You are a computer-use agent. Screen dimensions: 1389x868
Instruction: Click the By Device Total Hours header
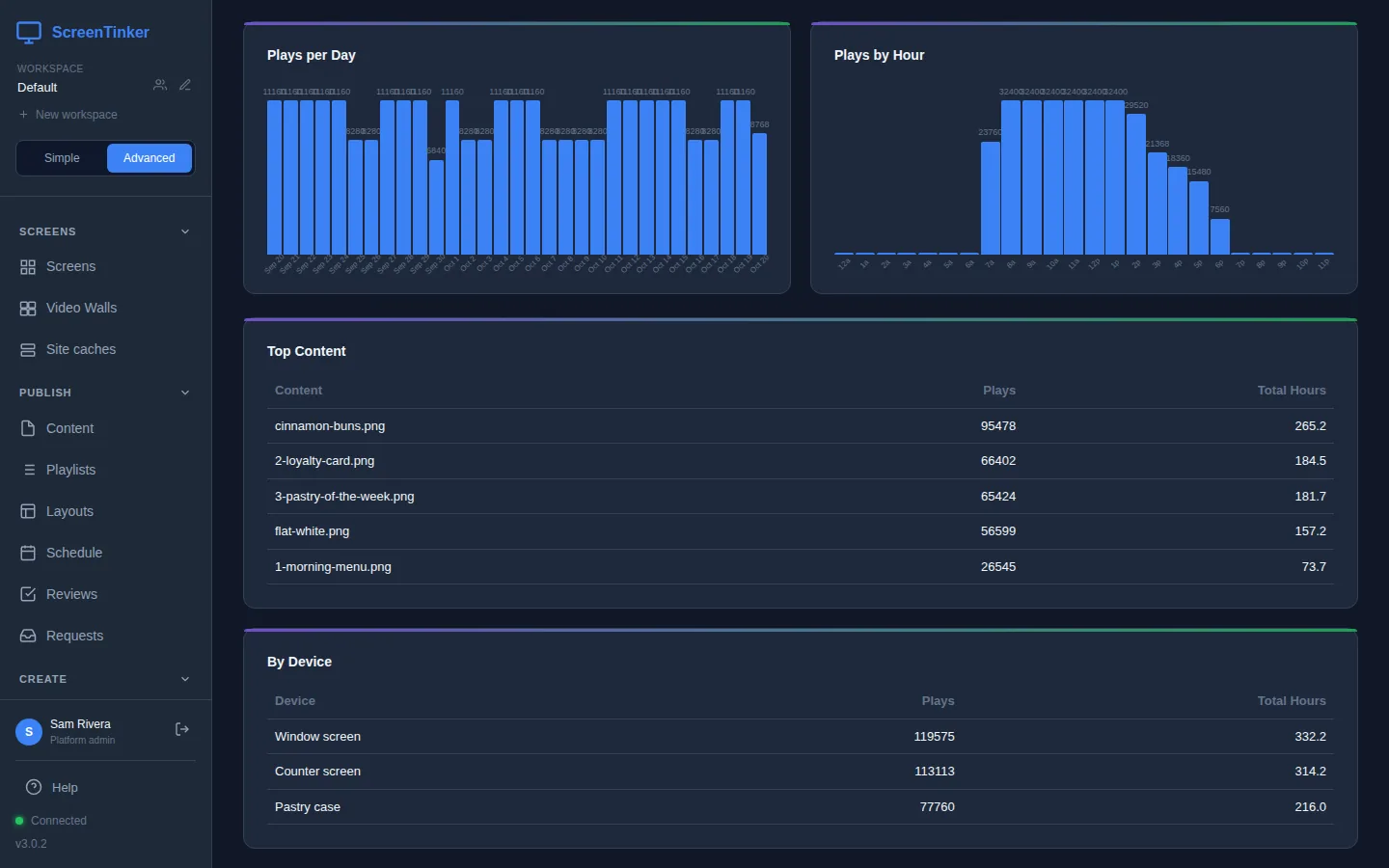(1292, 701)
